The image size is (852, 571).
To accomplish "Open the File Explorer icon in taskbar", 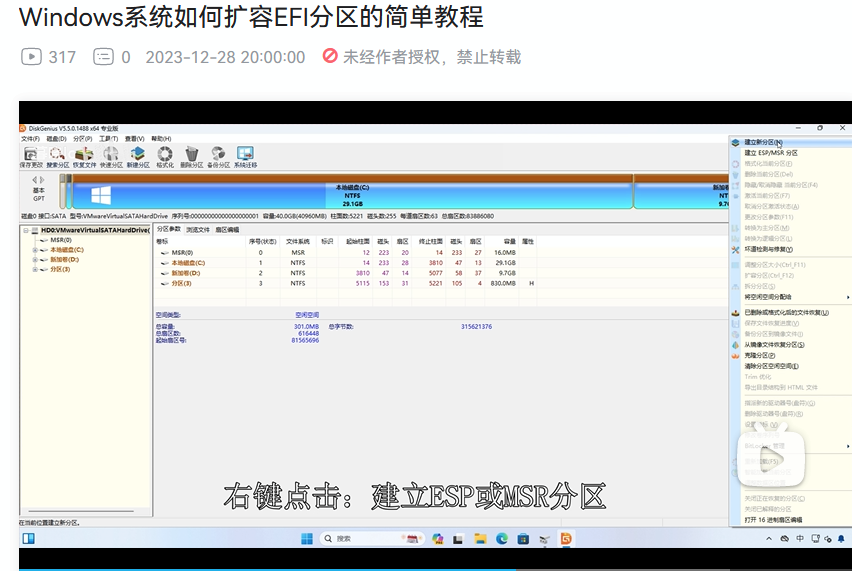I will pyautogui.click(x=480, y=538).
